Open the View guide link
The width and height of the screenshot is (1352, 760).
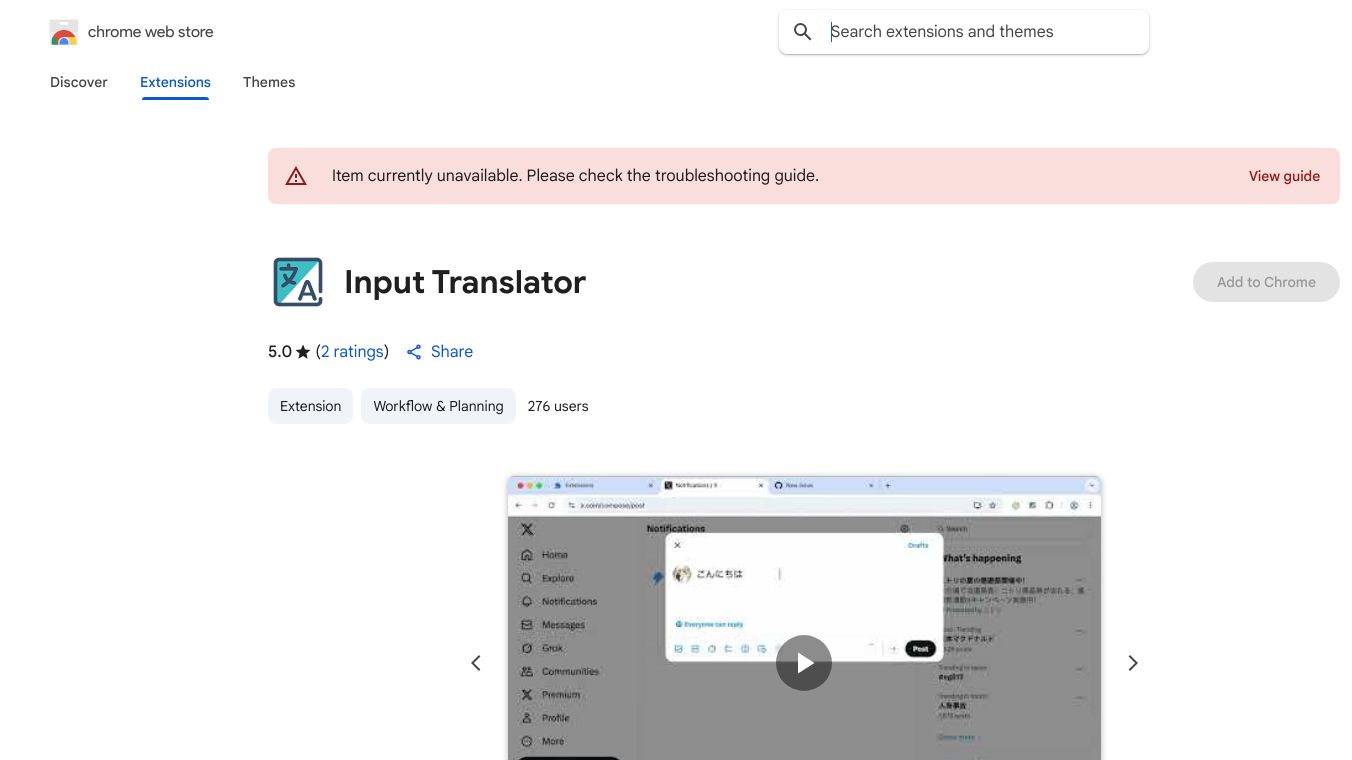coord(1284,176)
